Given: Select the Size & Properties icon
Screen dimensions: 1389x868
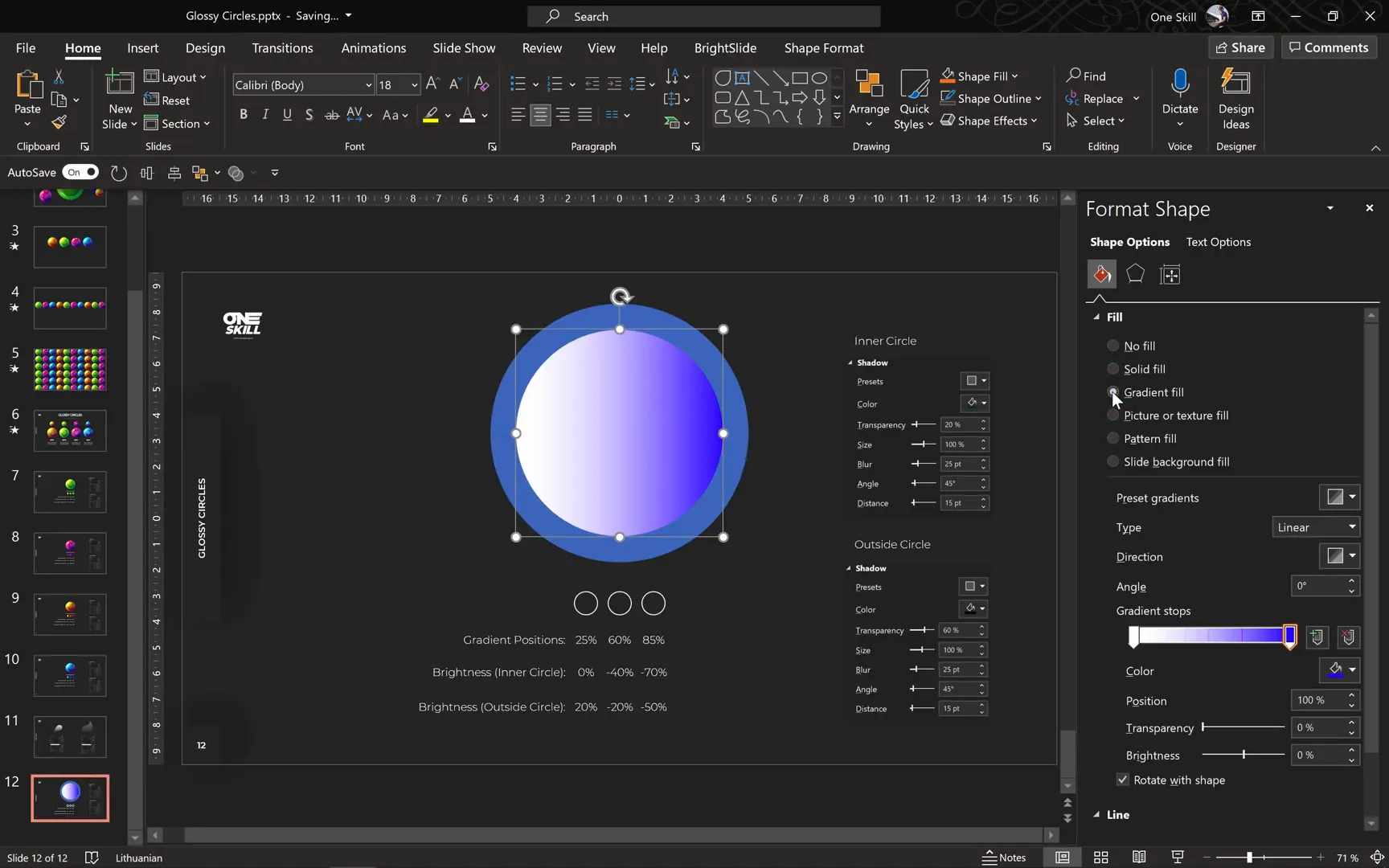Looking at the screenshot, I should 1170,274.
